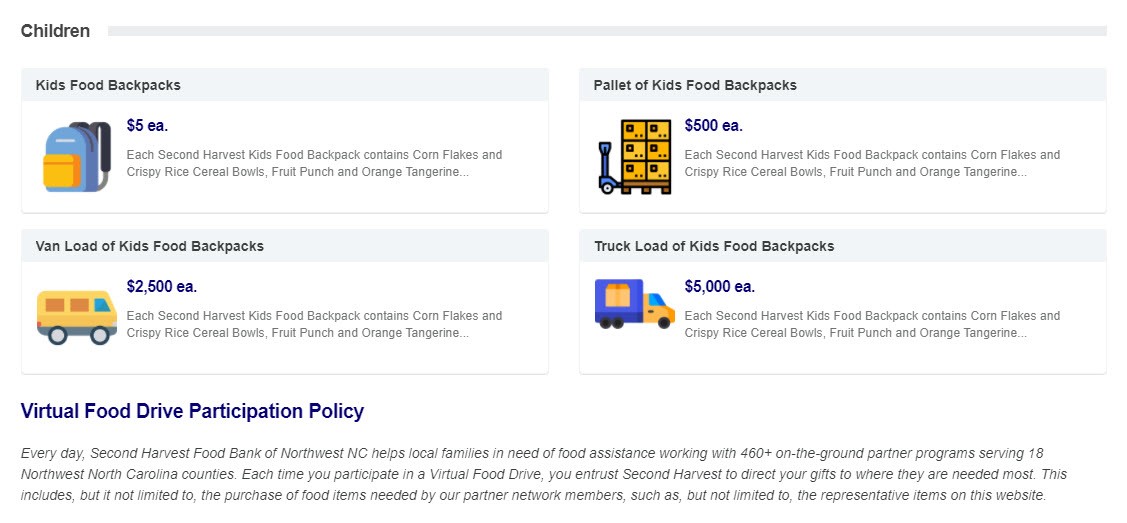Select the $5,000 ea. price label
1127x523 pixels.
point(719,287)
